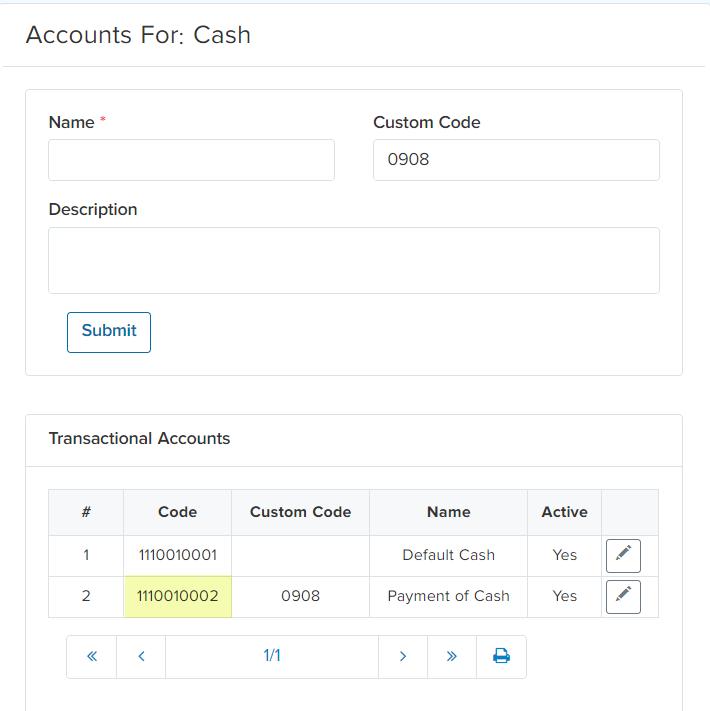Go to the previous page of accounts
This screenshot has width=710, height=711.
click(141, 657)
